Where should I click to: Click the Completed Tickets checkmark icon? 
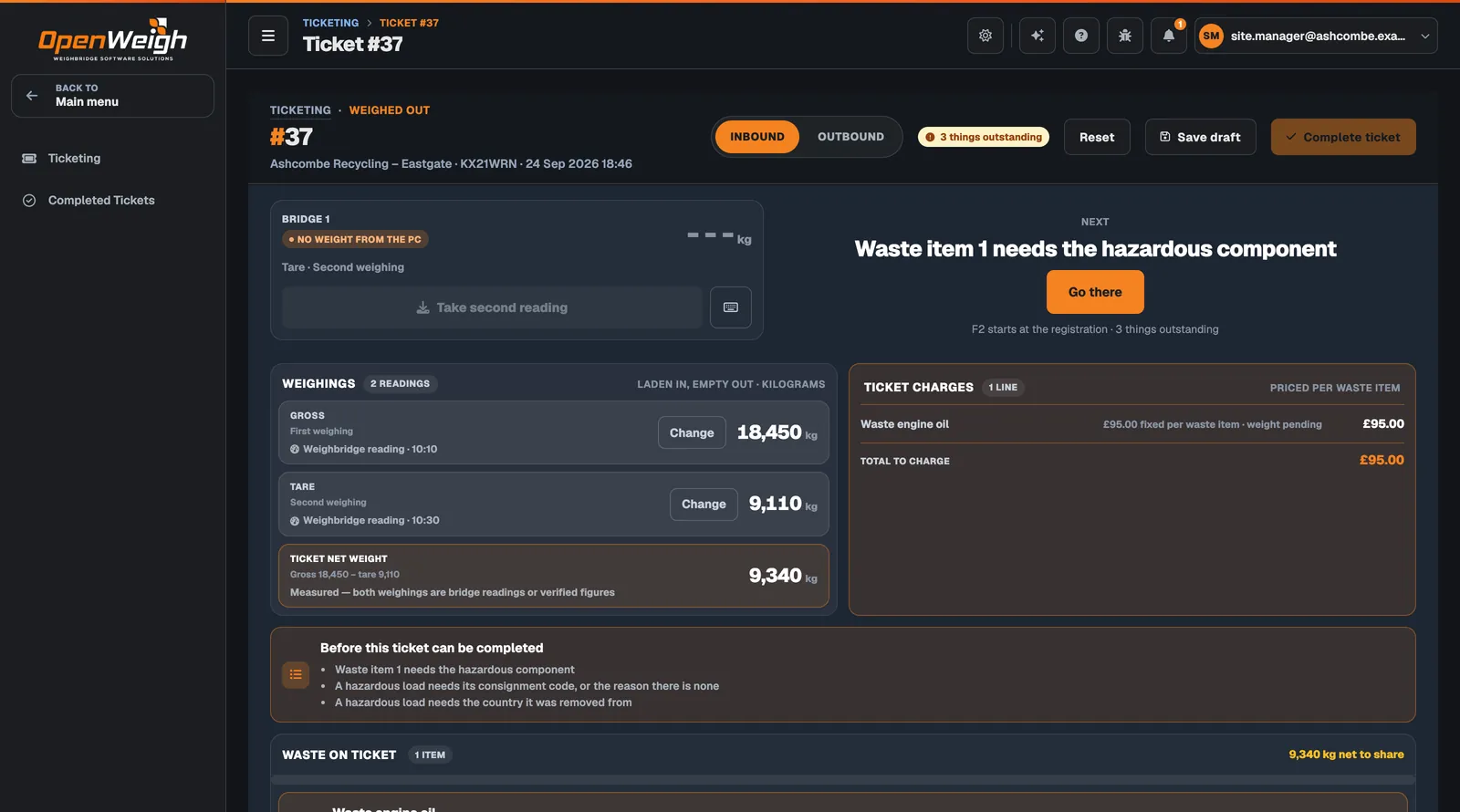point(29,201)
